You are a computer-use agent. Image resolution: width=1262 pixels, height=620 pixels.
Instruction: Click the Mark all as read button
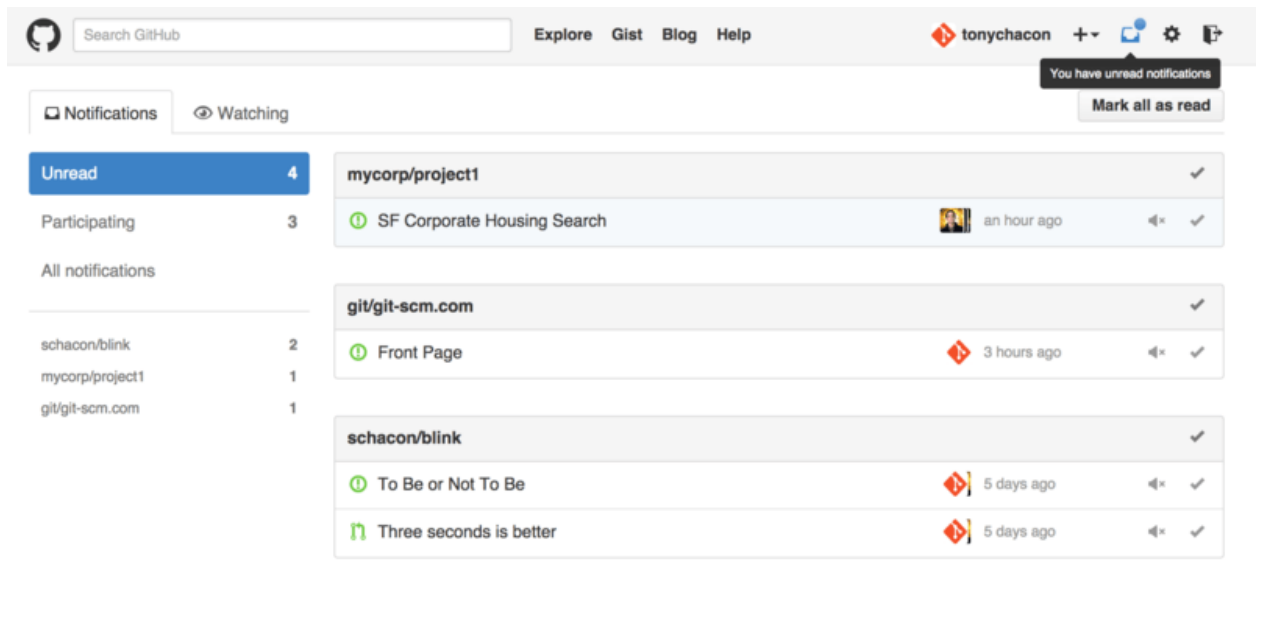pyautogui.click(x=1151, y=105)
